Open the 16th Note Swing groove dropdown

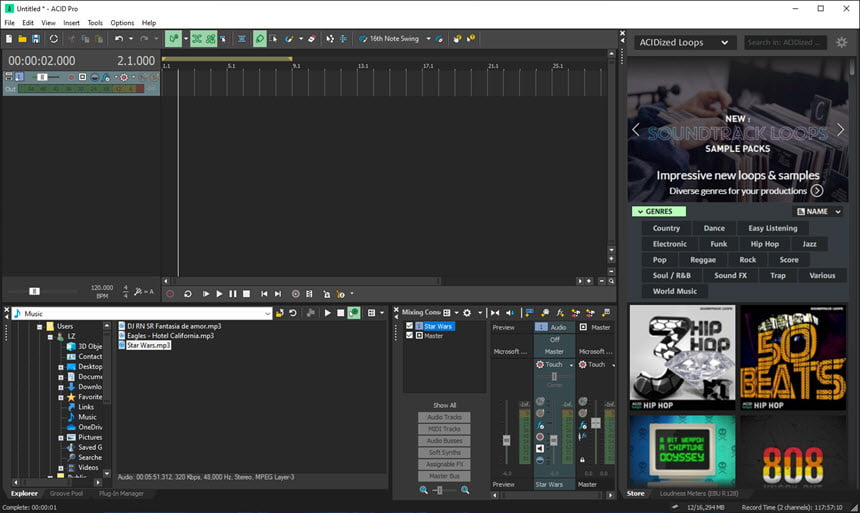[428, 39]
